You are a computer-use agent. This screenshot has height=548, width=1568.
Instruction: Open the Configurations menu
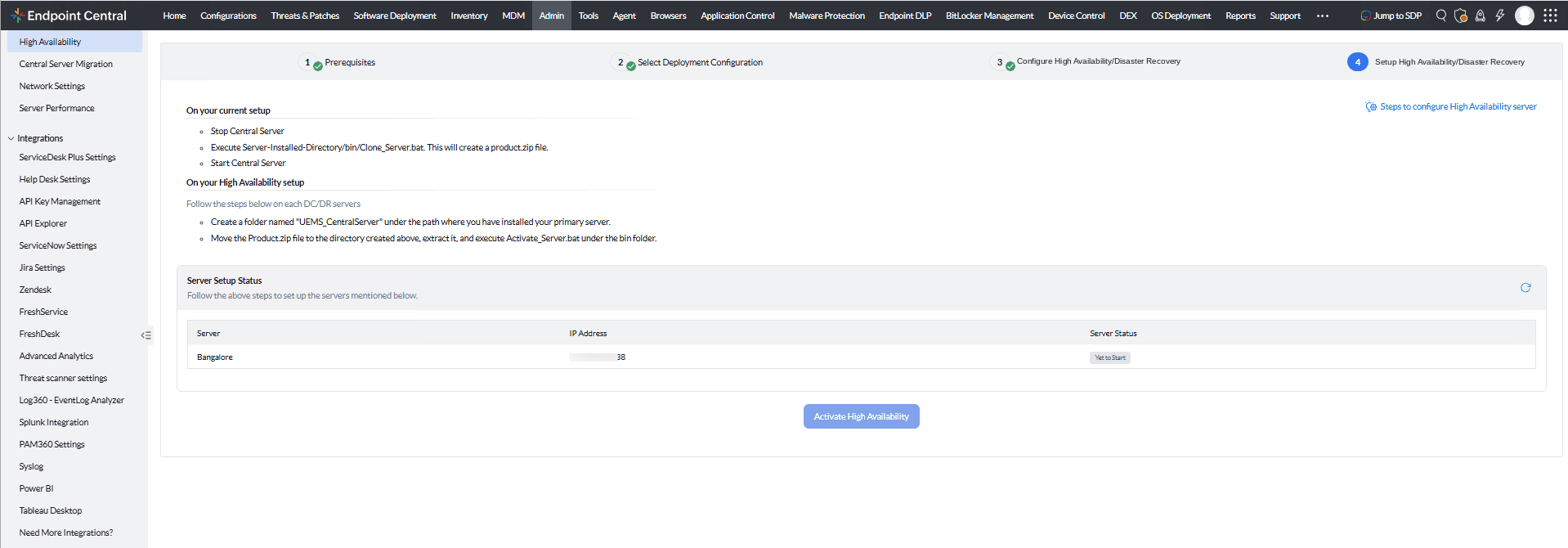click(x=228, y=16)
